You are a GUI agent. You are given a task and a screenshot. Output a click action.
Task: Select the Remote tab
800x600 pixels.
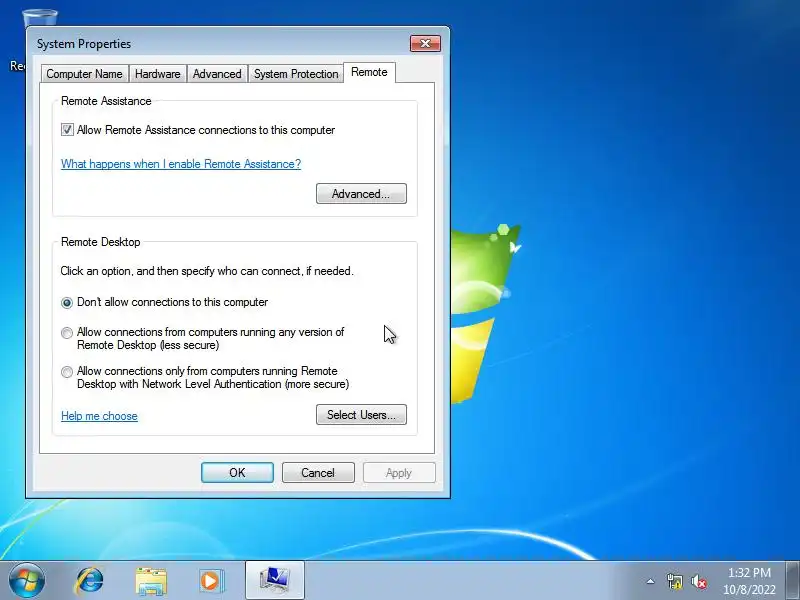tap(369, 72)
